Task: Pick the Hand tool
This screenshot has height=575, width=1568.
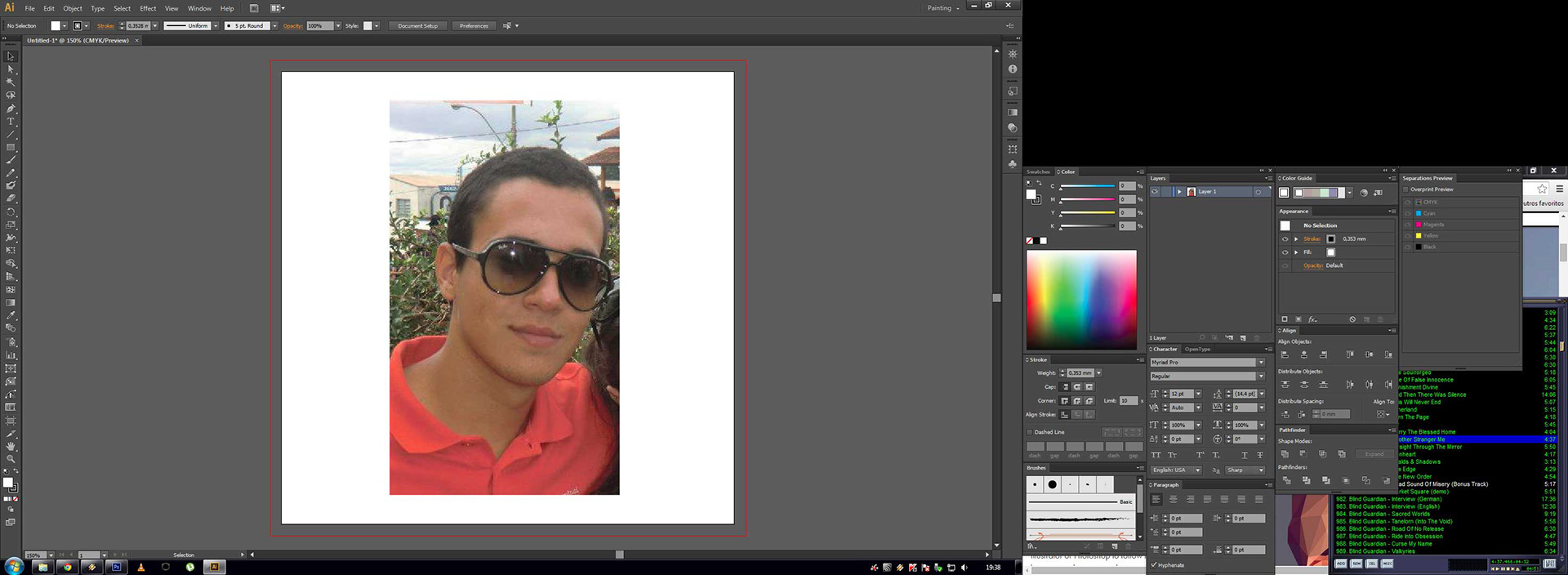Action: tap(11, 446)
